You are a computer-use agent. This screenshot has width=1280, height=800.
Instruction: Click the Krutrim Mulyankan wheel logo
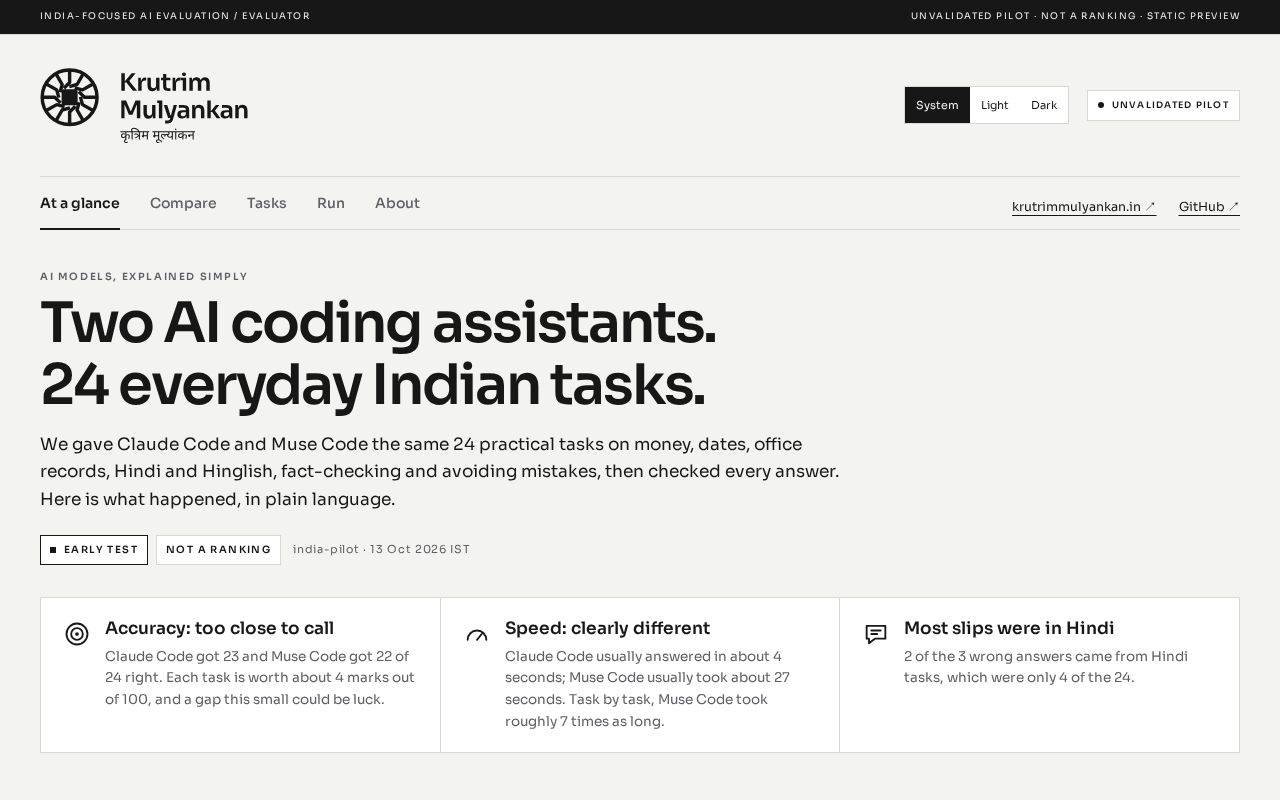click(69, 97)
